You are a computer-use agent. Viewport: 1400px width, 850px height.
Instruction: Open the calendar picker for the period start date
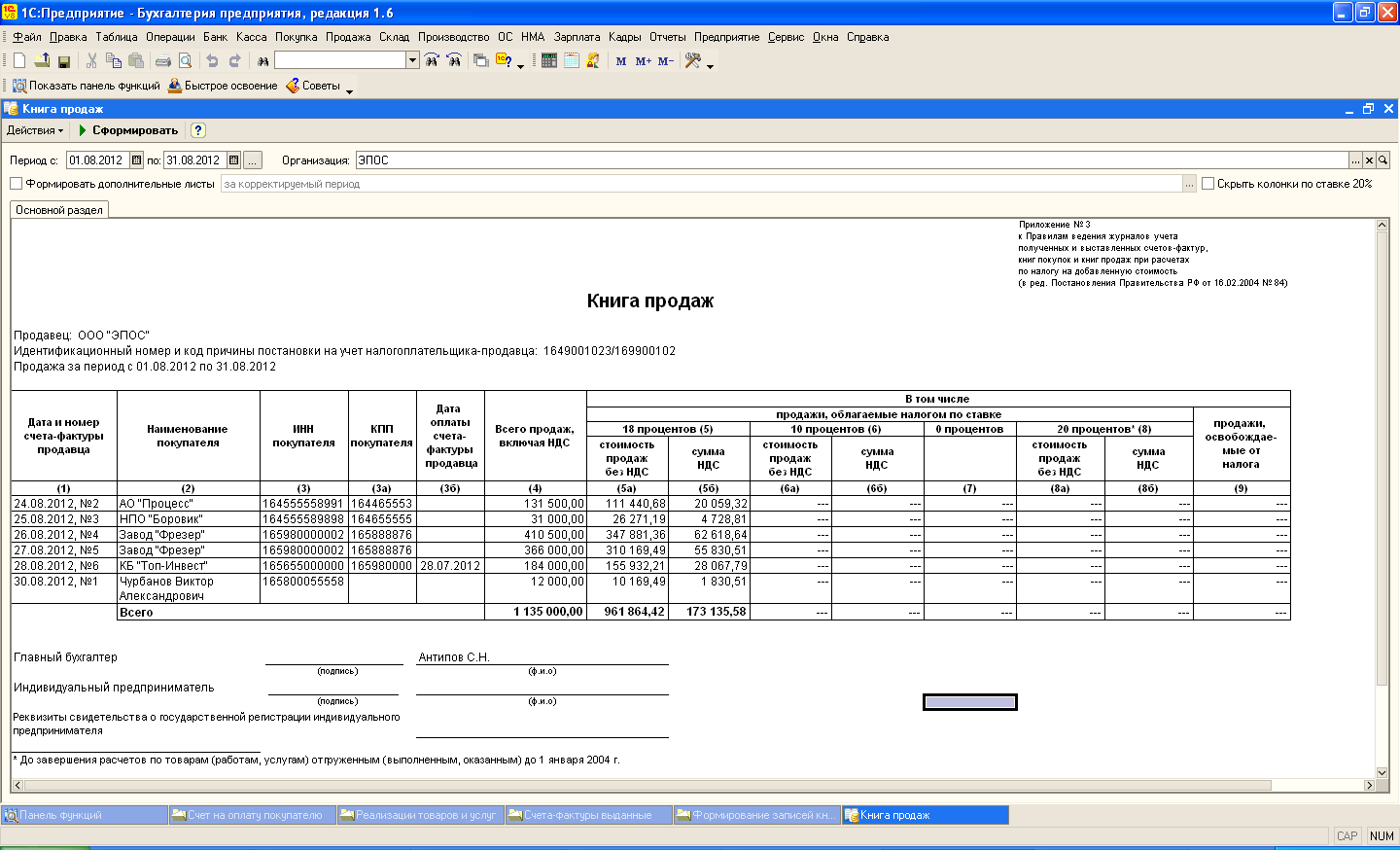coord(137,160)
